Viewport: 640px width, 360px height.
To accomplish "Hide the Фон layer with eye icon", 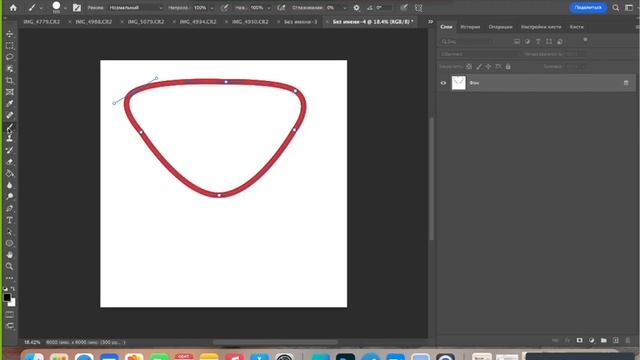I will pos(443,83).
